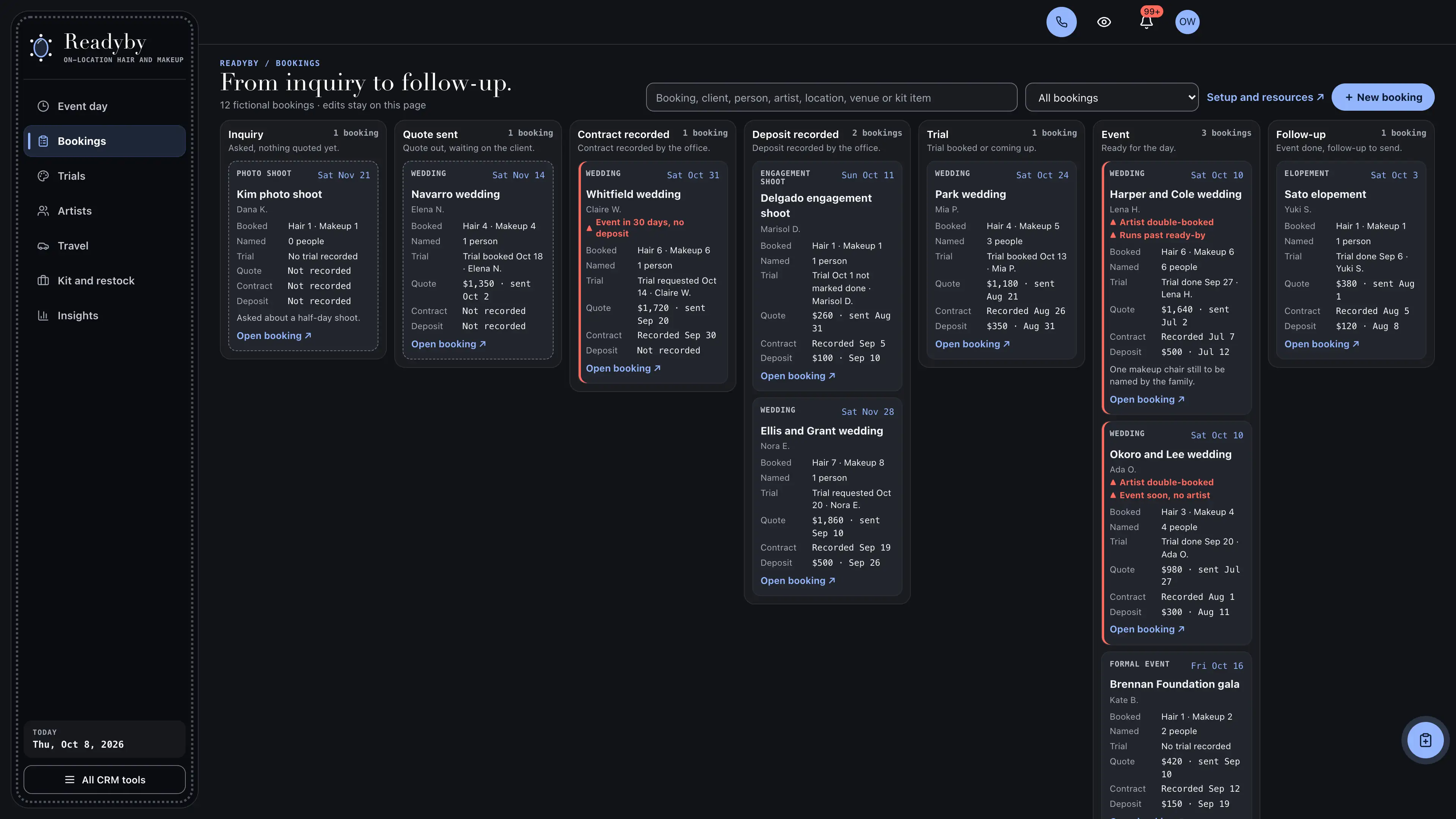The width and height of the screenshot is (1456, 819).
Task: Click the 'Runs past ready-by' warning
Action: pos(1158,235)
